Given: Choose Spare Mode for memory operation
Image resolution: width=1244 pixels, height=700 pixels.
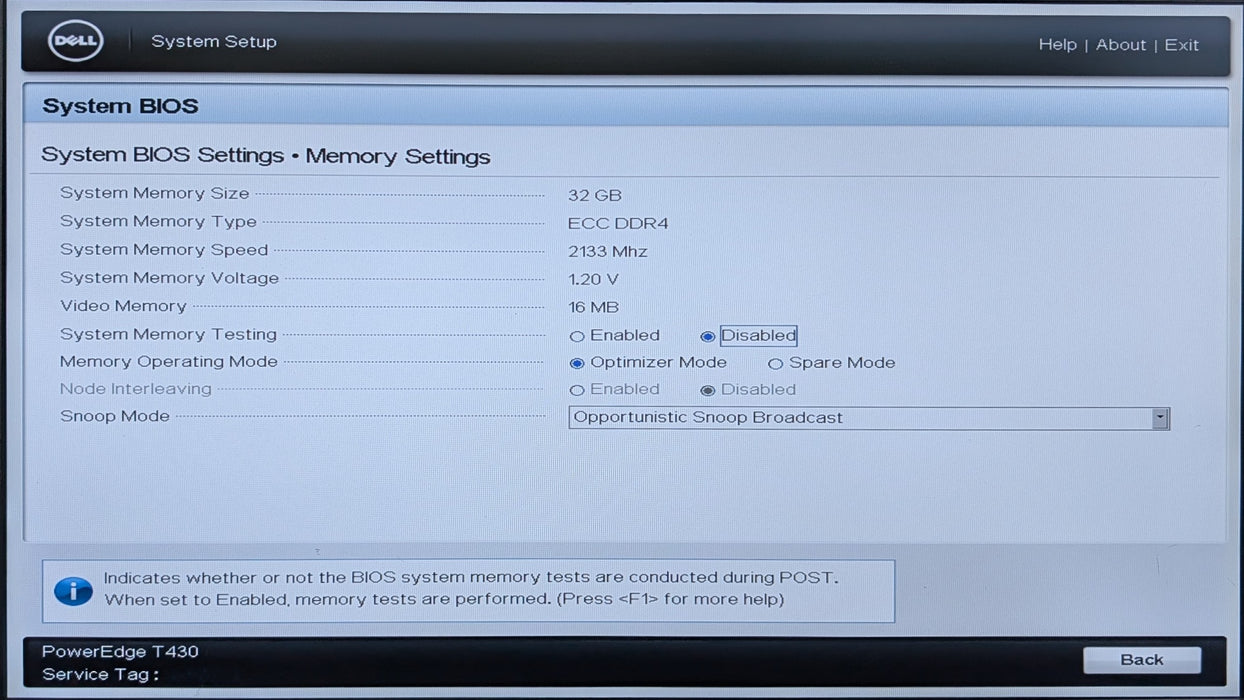Looking at the screenshot, I should (775, 364).
